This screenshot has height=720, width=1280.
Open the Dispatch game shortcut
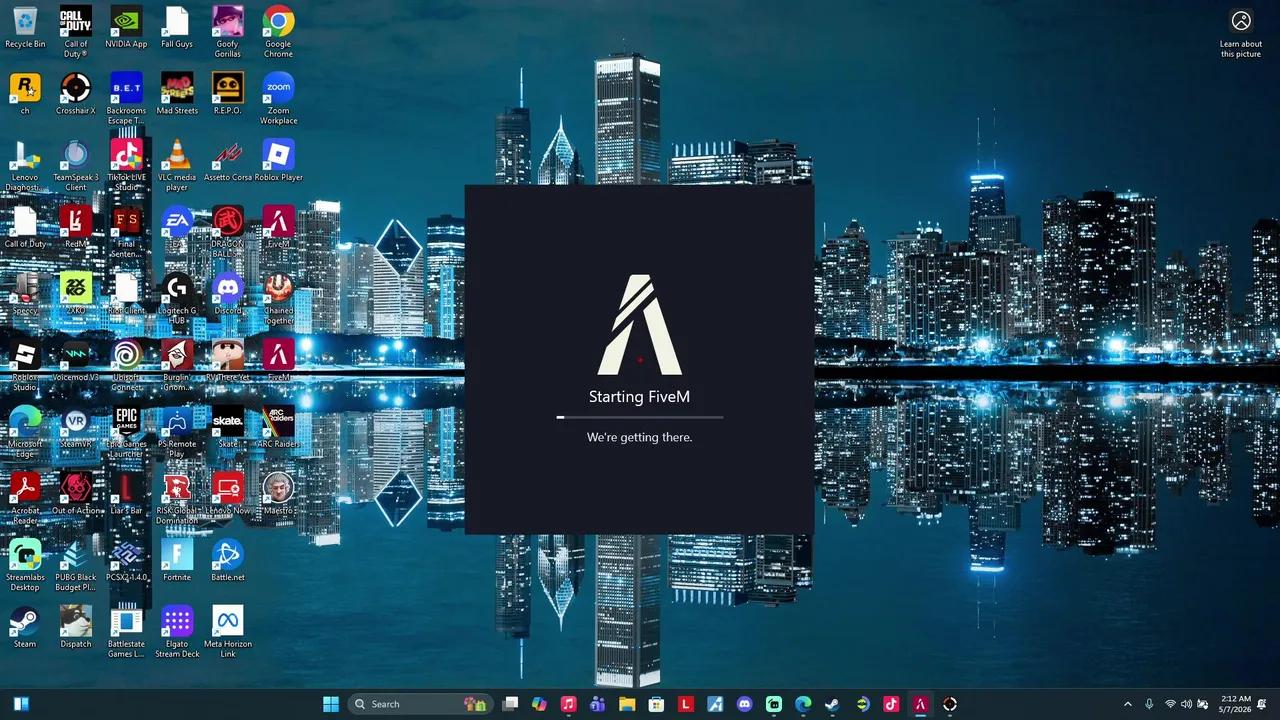(76, 627)
